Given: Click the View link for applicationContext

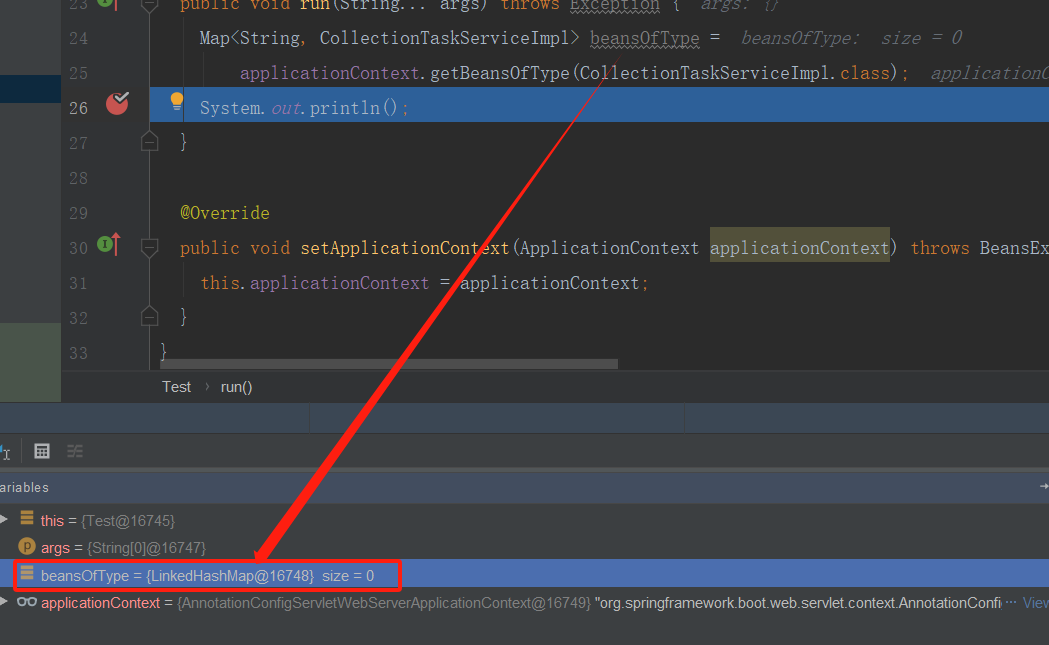Looking at the screenshot, I should pos(1036,603).
